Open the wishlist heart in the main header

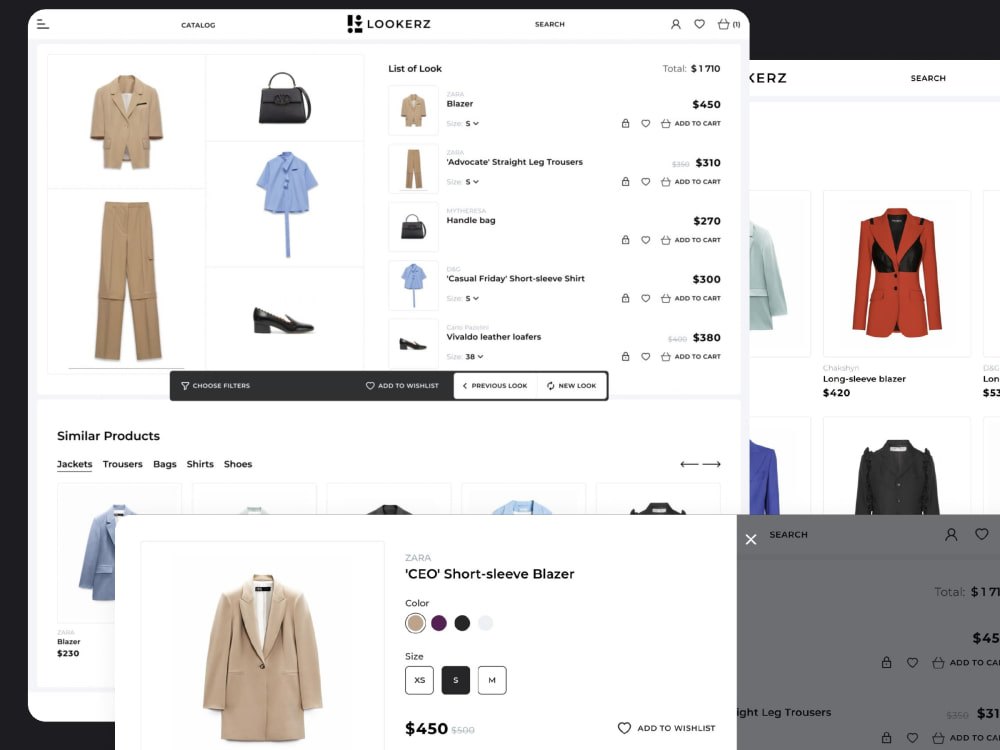point(700,24)
